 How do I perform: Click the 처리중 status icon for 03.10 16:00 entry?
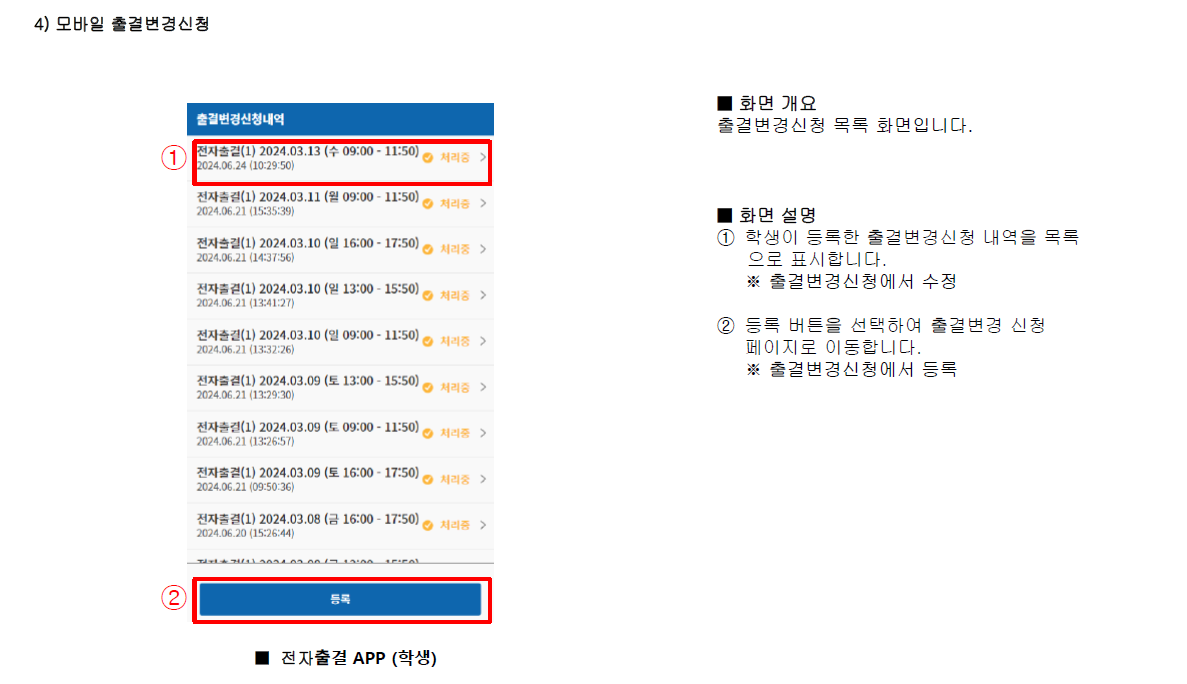pyautogui.click(x=427, y=250)
